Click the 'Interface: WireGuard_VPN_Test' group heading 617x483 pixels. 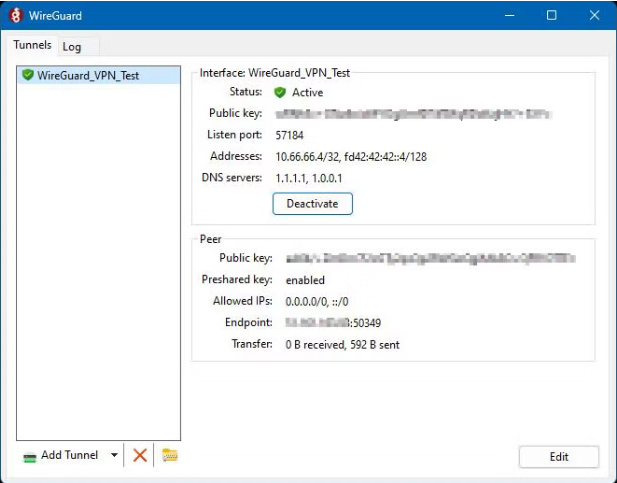275,73
